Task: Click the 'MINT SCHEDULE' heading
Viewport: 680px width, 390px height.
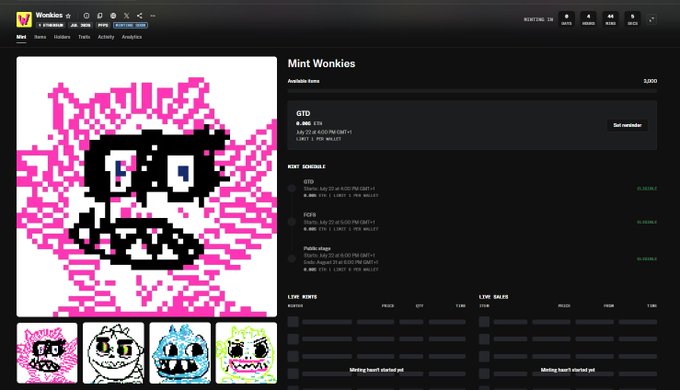Action: [x=307, y=167]
